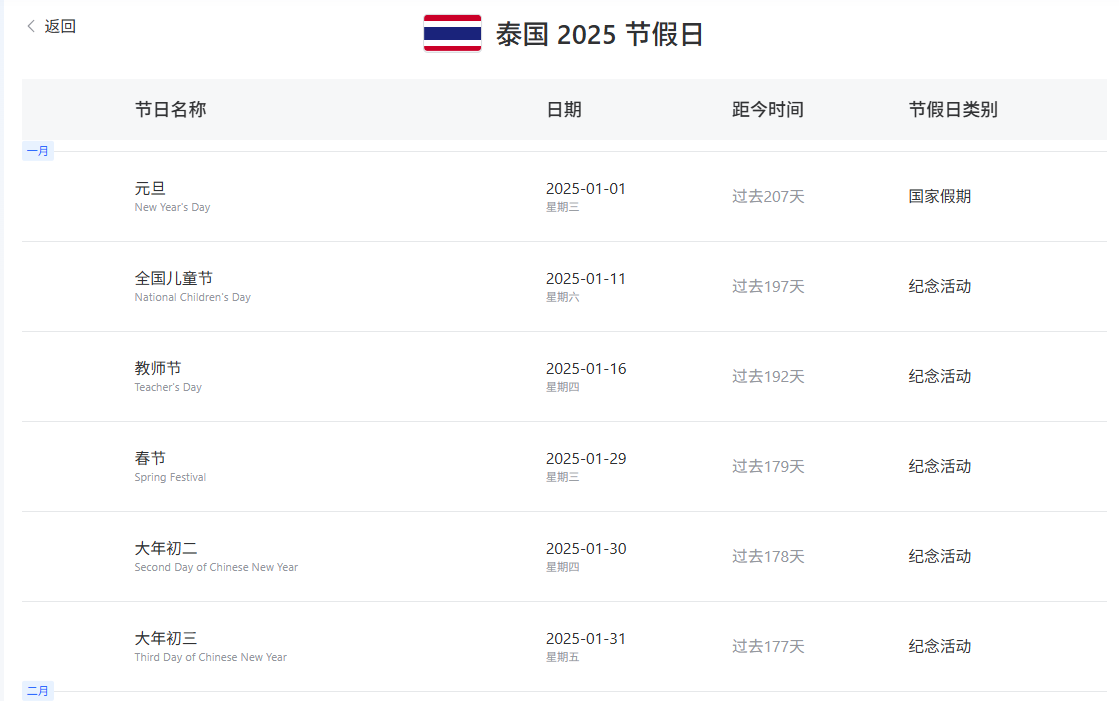Select the 全国儿童节 holiday name
Image resolution: width=1119 pixels, height=701 pixels.
tap(173, 278)
